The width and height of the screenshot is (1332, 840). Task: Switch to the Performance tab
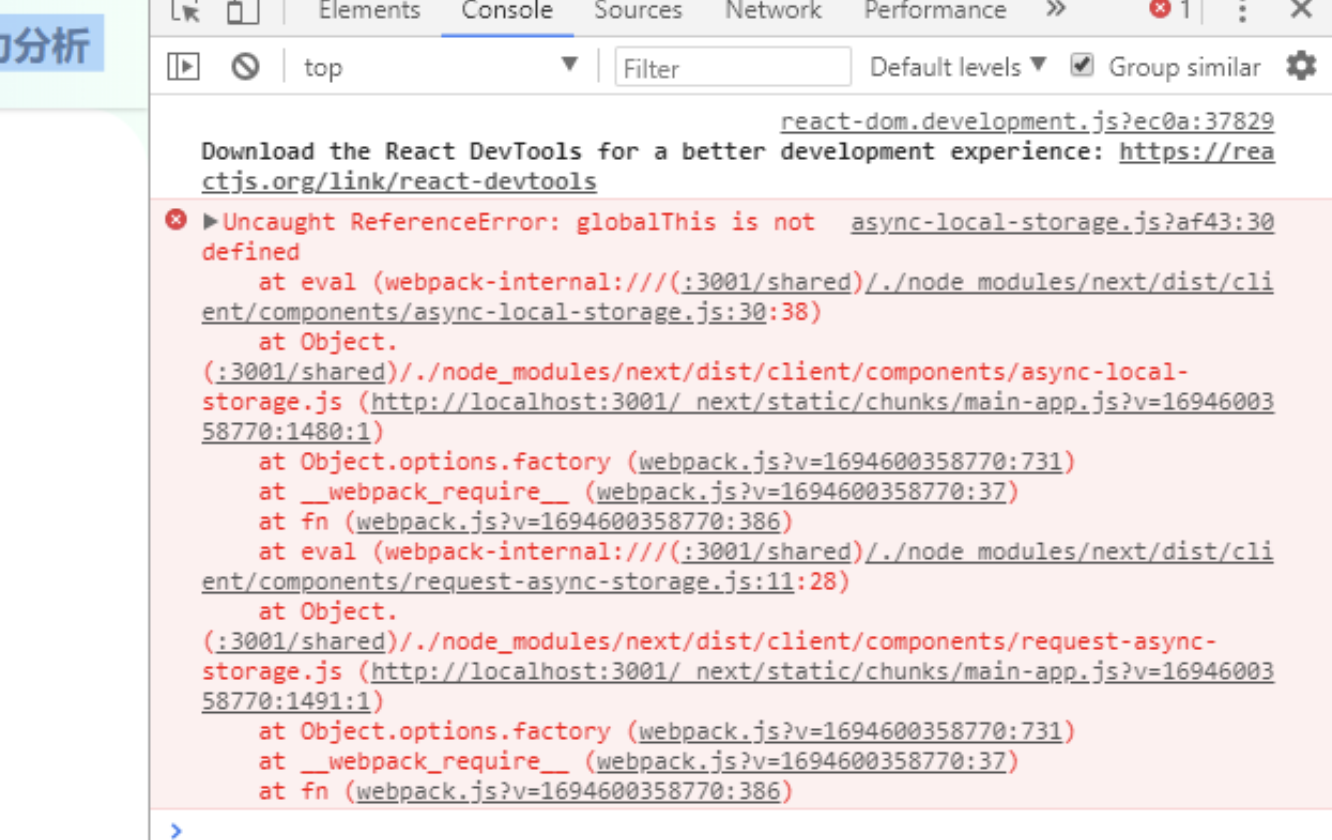(x=935, y=11)
